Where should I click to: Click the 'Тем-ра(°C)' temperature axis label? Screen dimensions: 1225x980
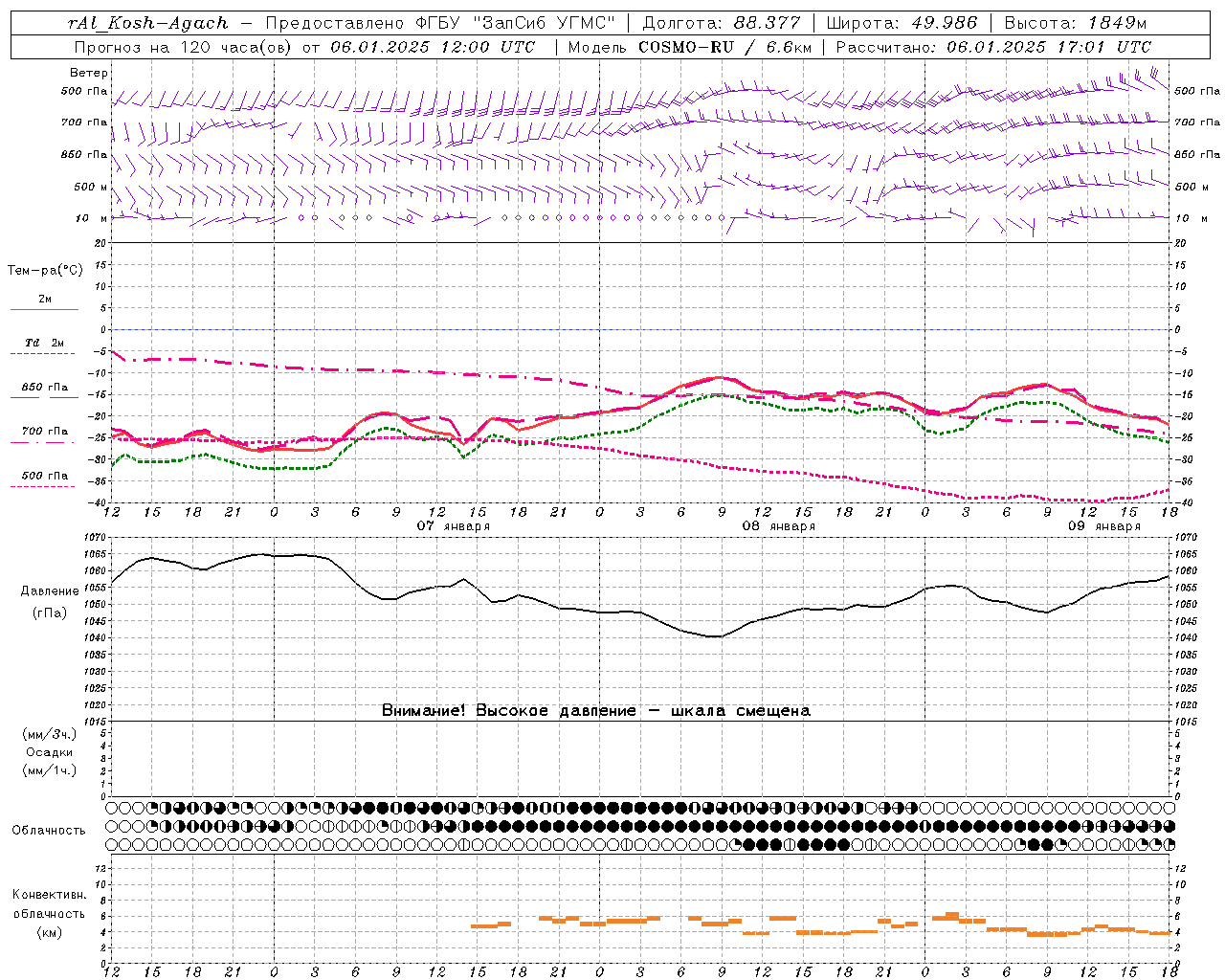[x=45, y=271]
